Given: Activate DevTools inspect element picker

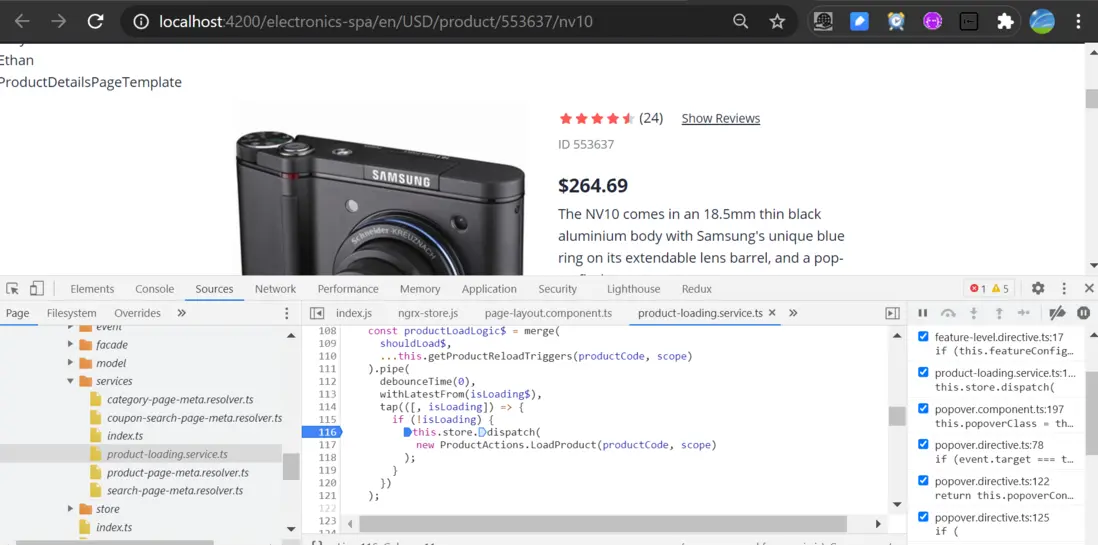Looking at the screenshot, I should tap(13, 289).
